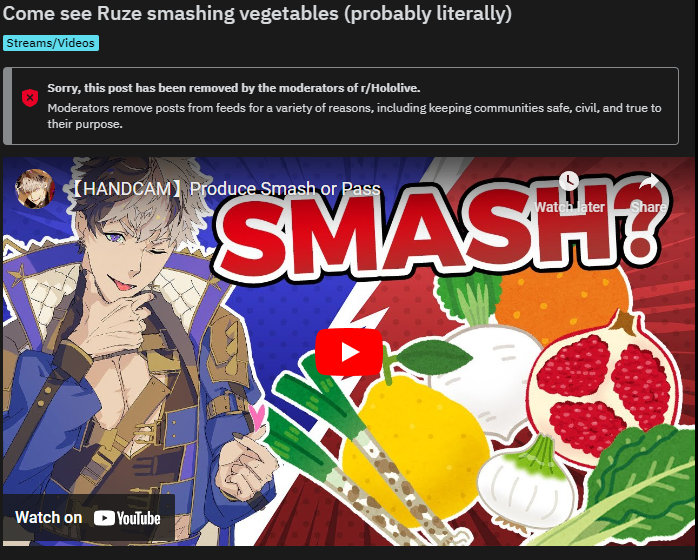Click the YouTube logo in Watch on bar

[x=127, y=518]
